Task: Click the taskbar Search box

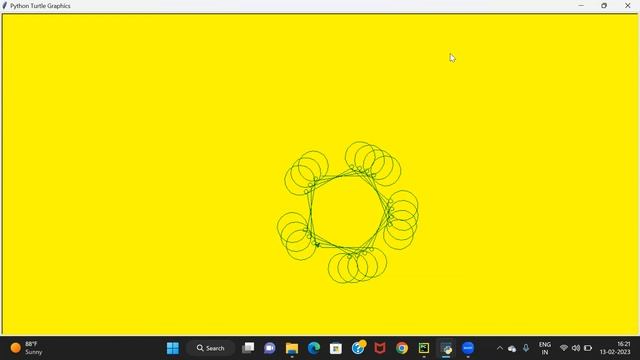Action: point(210,348)
